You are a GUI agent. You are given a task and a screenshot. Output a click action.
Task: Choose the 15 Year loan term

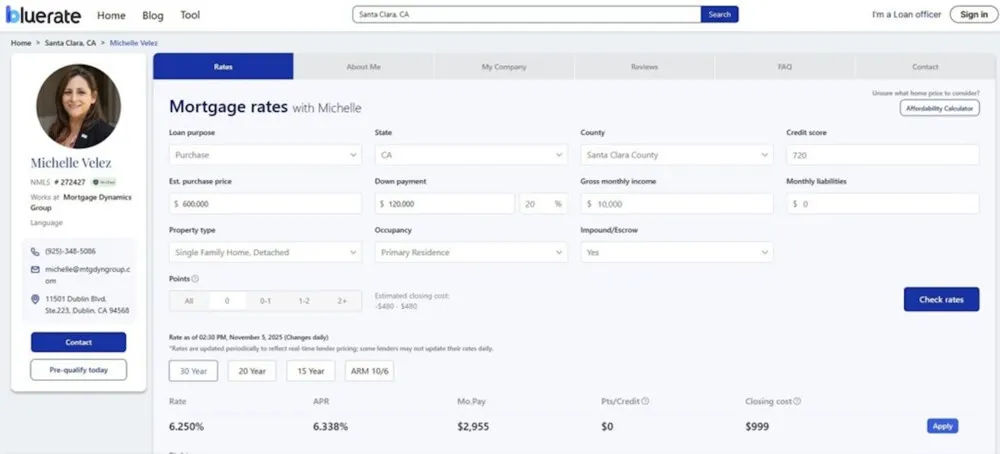coord(310,371)
